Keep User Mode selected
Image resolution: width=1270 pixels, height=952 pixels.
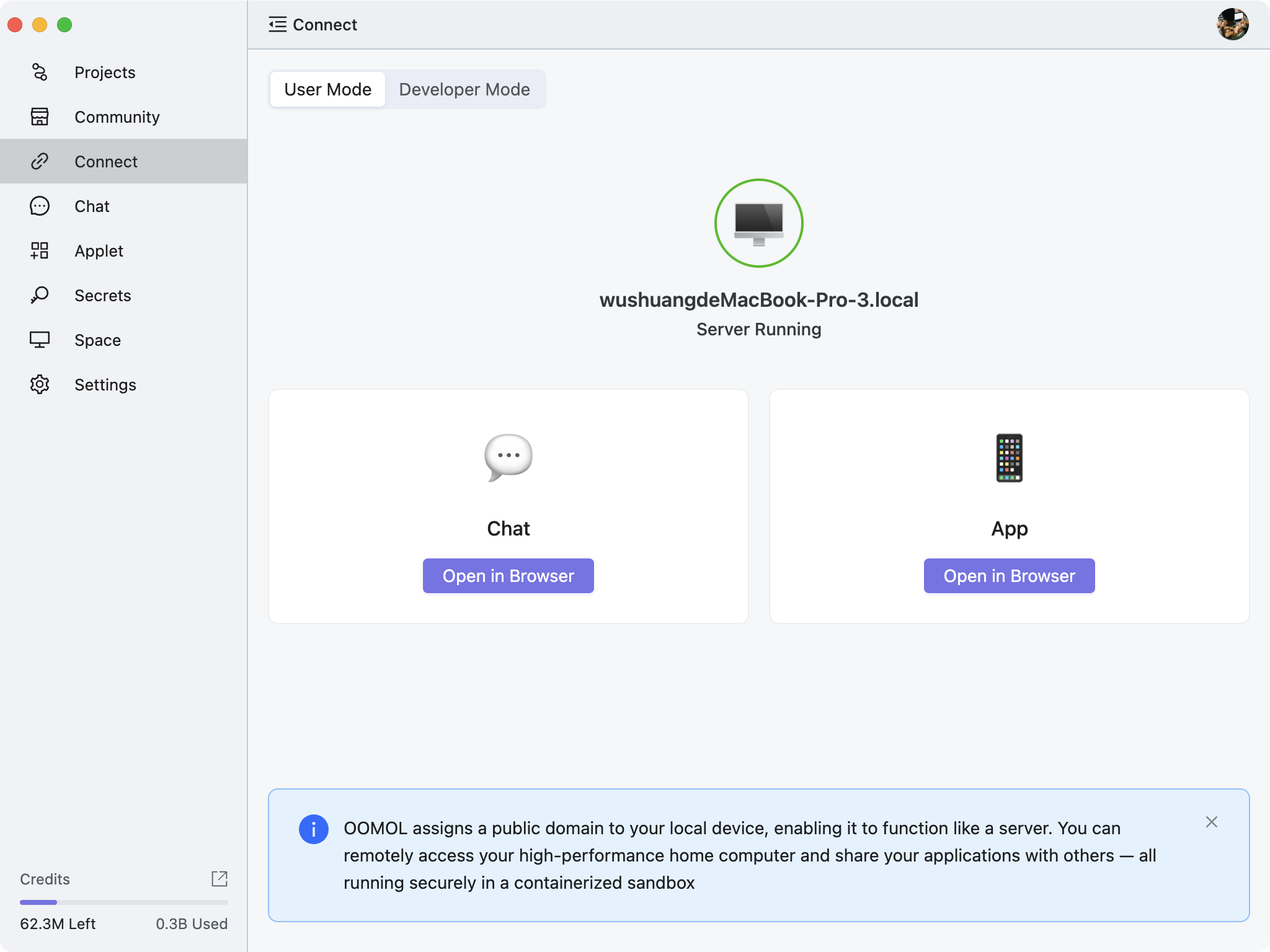point(327,89)
